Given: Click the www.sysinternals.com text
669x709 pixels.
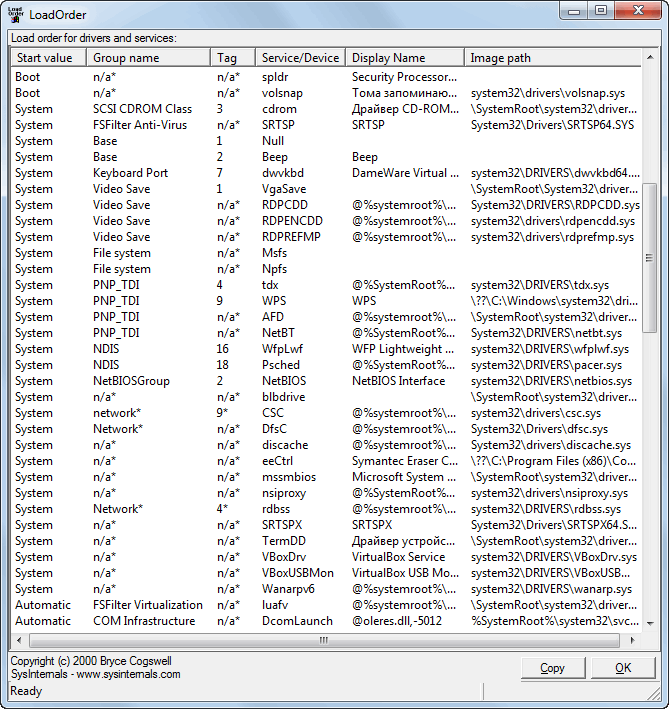Looking at the screenshot, I should [x=128, y=674].
